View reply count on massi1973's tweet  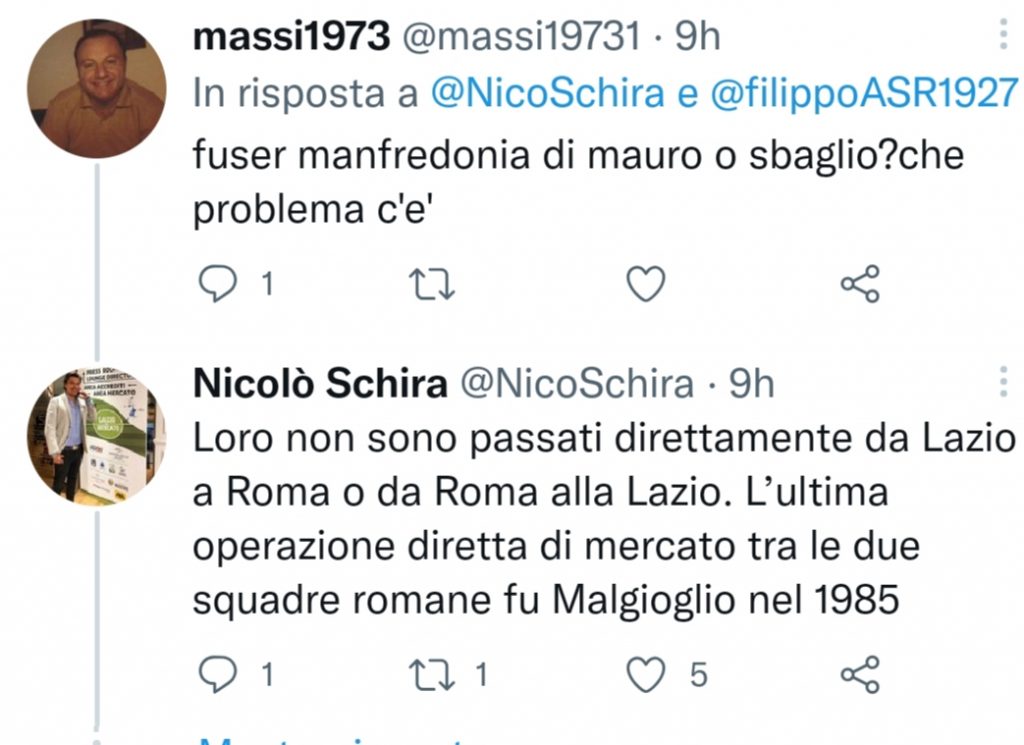click(265, 283)
